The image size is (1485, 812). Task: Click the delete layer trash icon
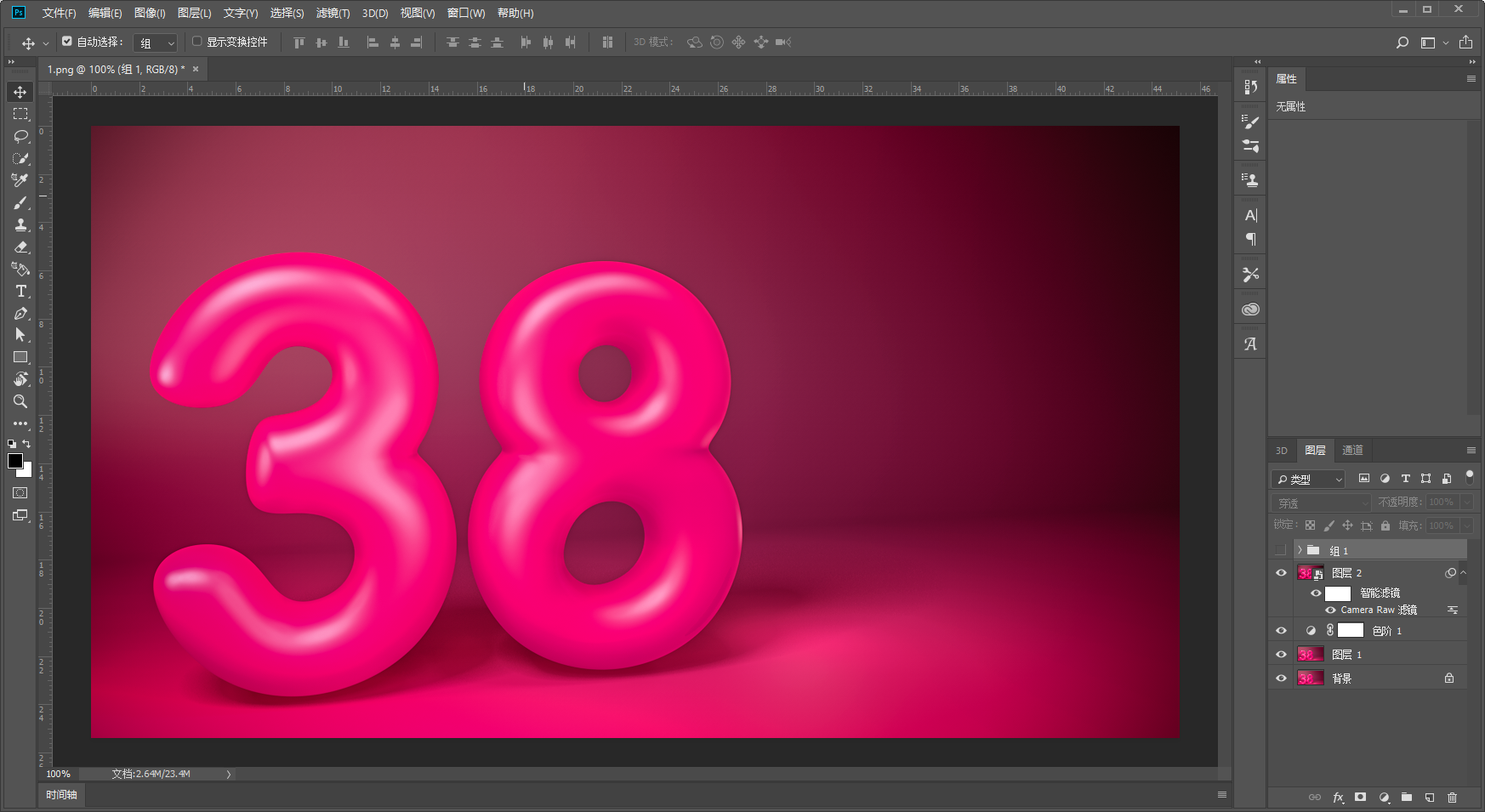click(x=1452, y=798)
